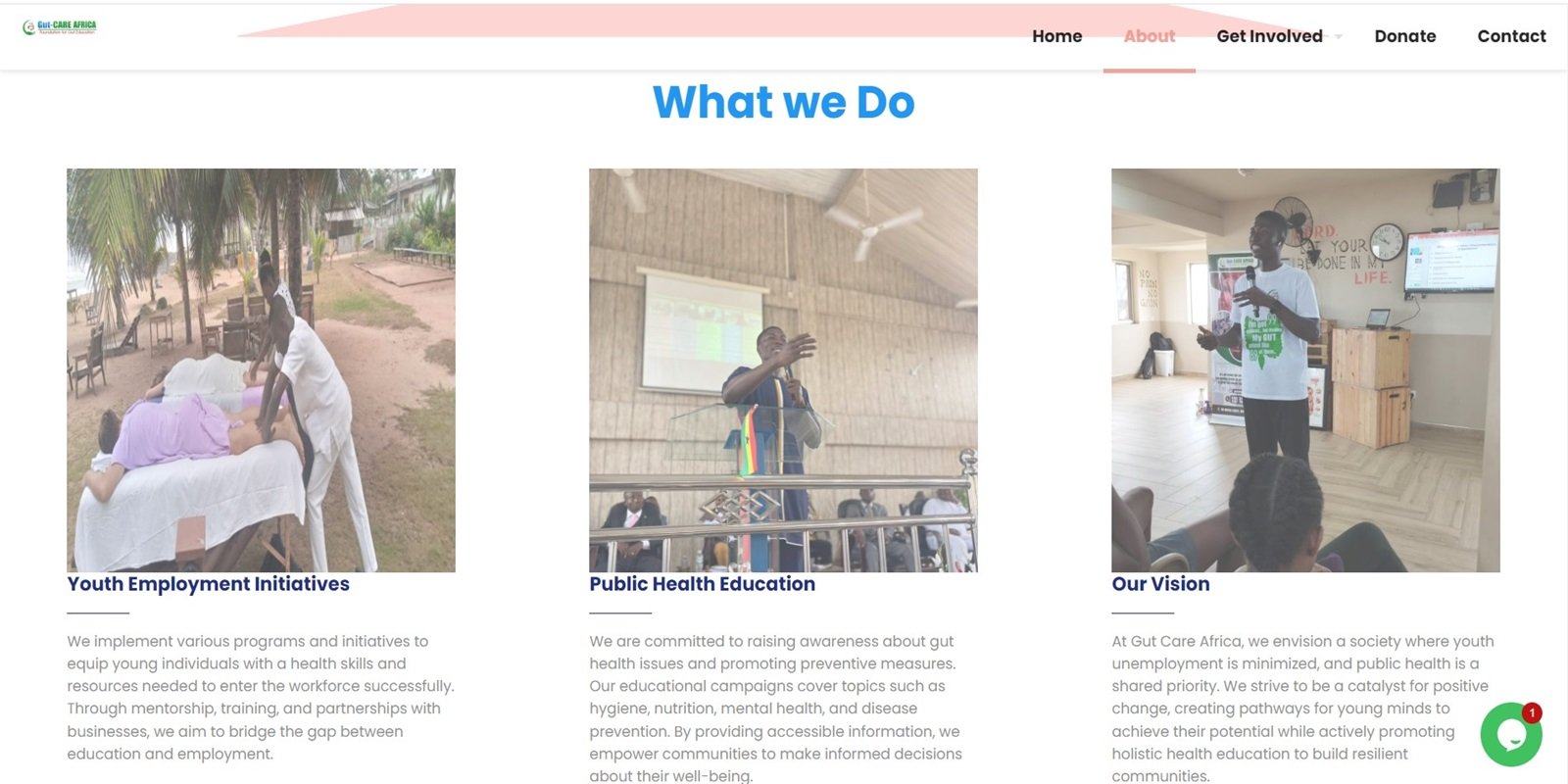The height and width of the screenshot is (784, 1568).
Task: Open the chat bubble widget
Action: [1510, 735]
